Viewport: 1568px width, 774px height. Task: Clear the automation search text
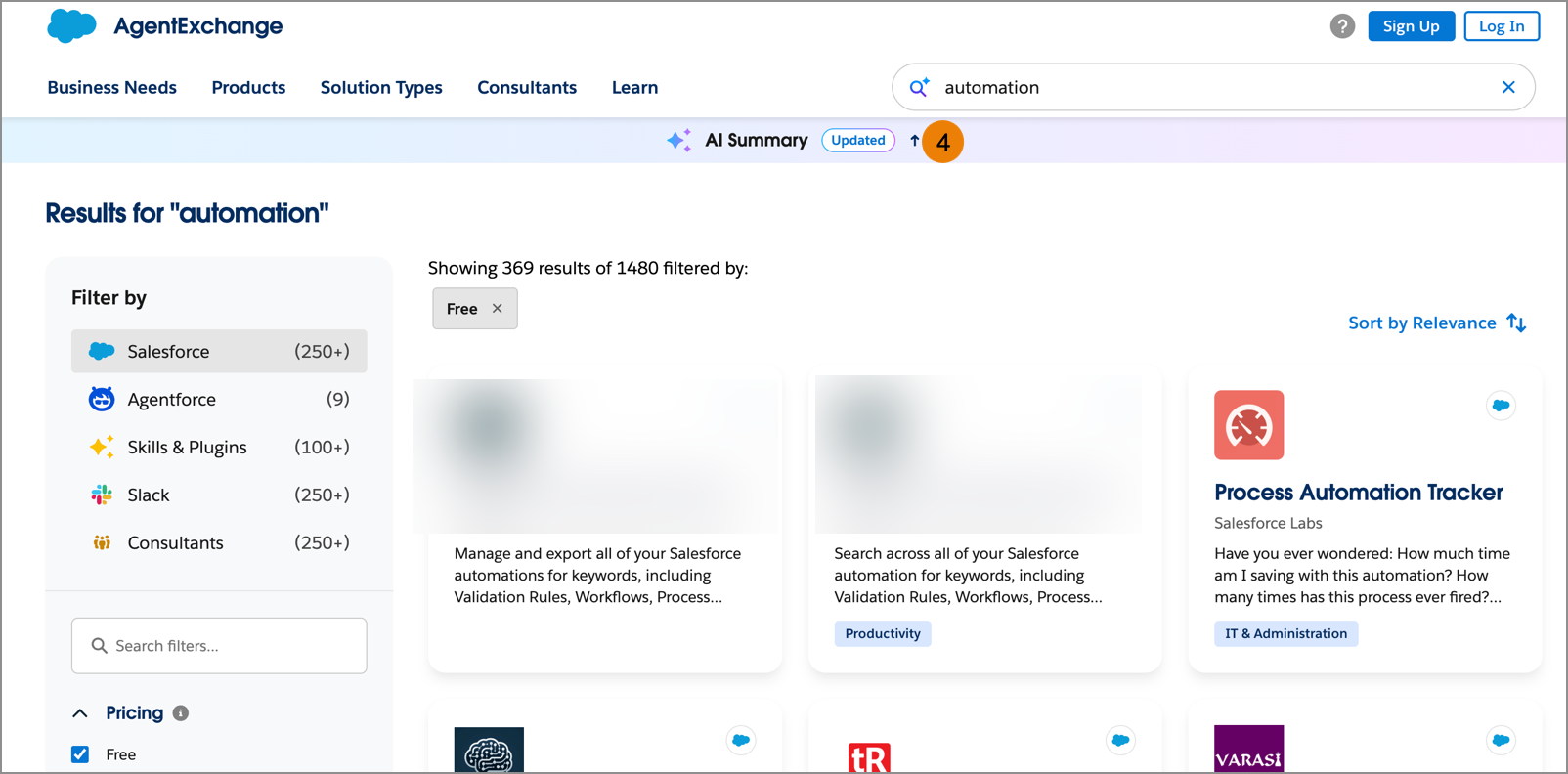(1508, 87)
